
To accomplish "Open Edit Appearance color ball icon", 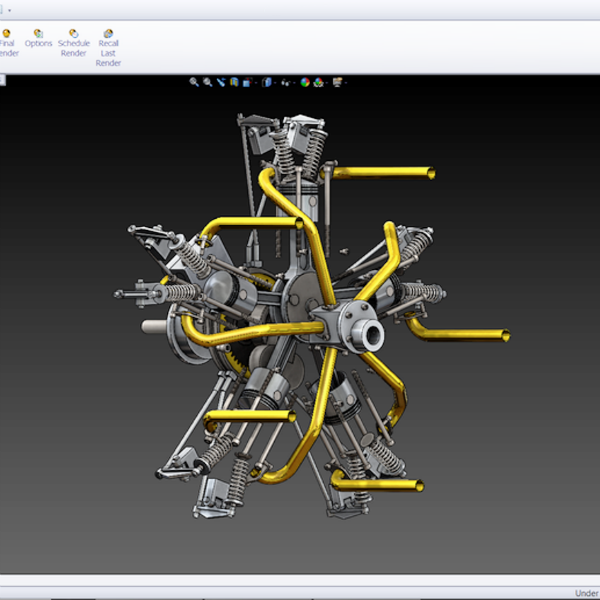I will point(305,82).
